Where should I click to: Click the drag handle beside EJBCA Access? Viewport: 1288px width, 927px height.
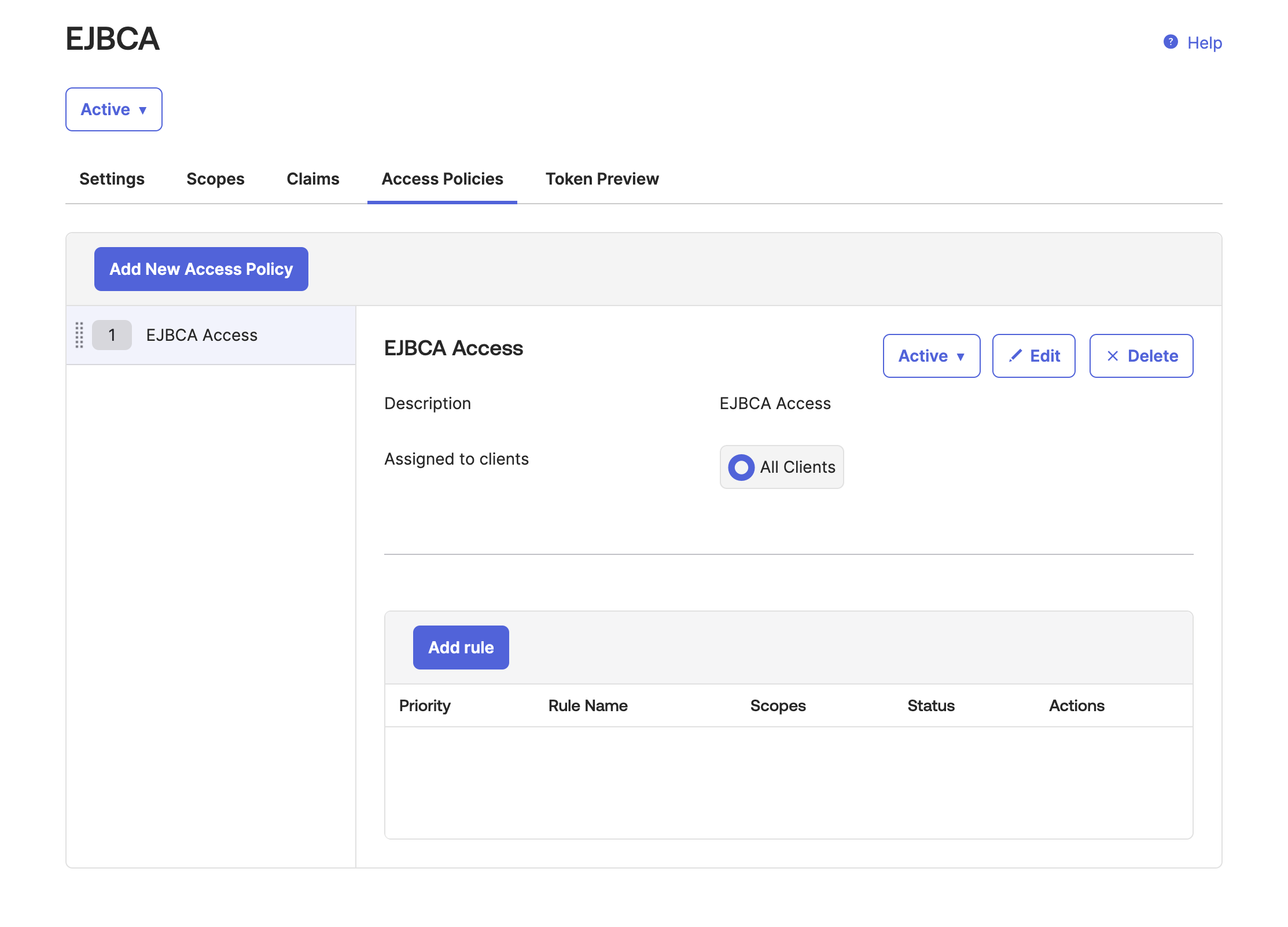coord(79,335)
